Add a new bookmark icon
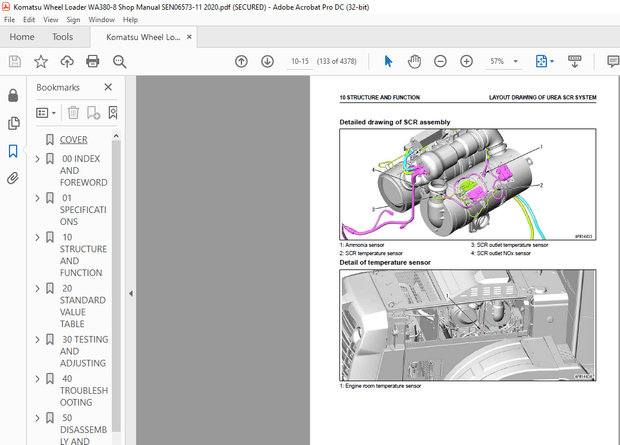The width and height of the screenshot is (620, 445). point(93,113)
